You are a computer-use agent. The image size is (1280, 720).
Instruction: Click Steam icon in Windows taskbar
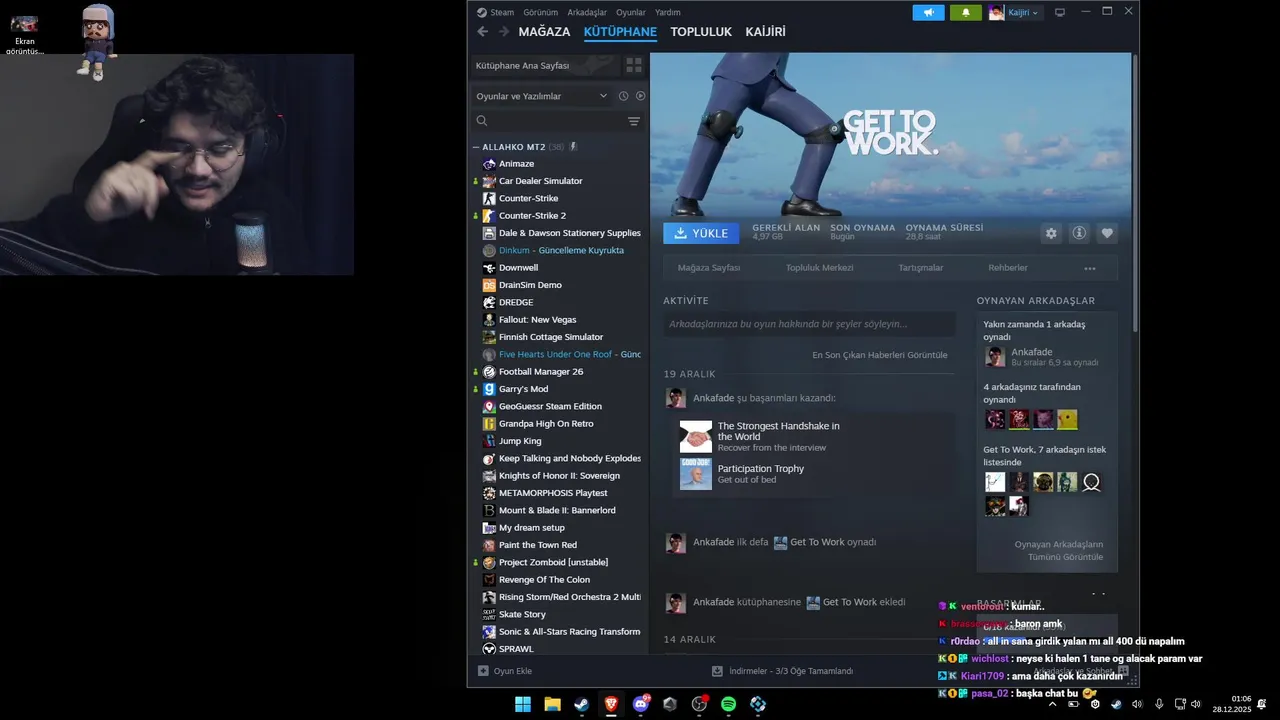pos(581,704)
